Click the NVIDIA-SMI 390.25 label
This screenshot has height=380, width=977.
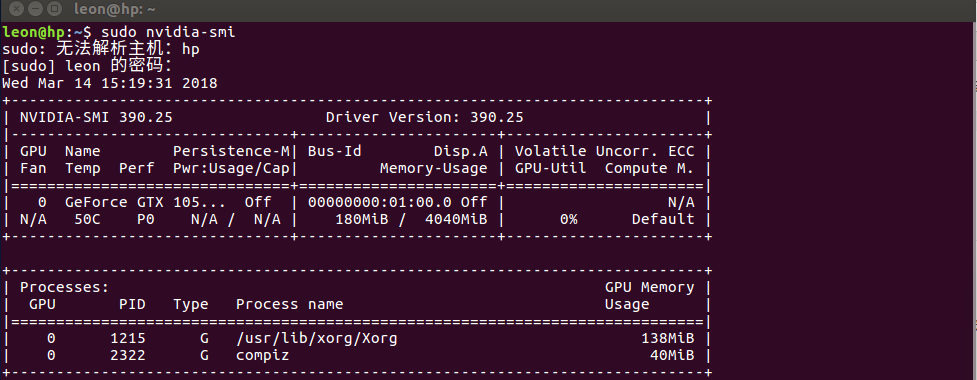click(x=97, y=117)
